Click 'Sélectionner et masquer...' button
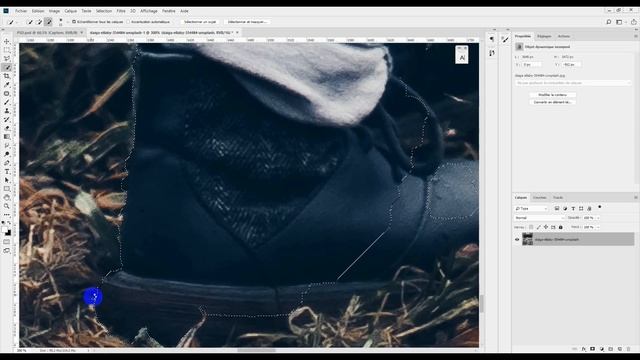640x360 pixels. tap(247, 22)
